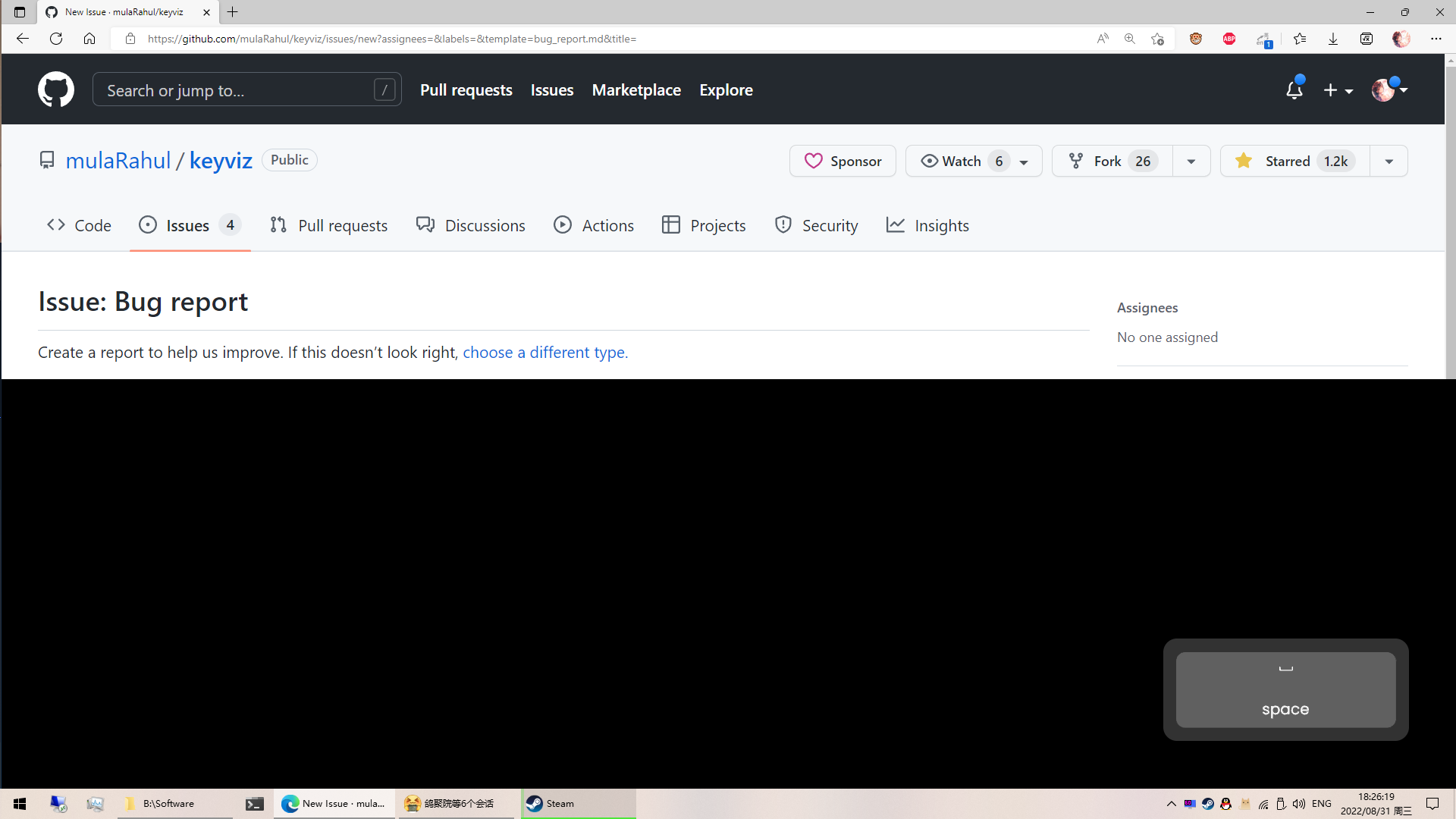Add page to favorites star icon
Image resolution: width=1456 pixels, height=819 pixels.
coord(1157,39)
